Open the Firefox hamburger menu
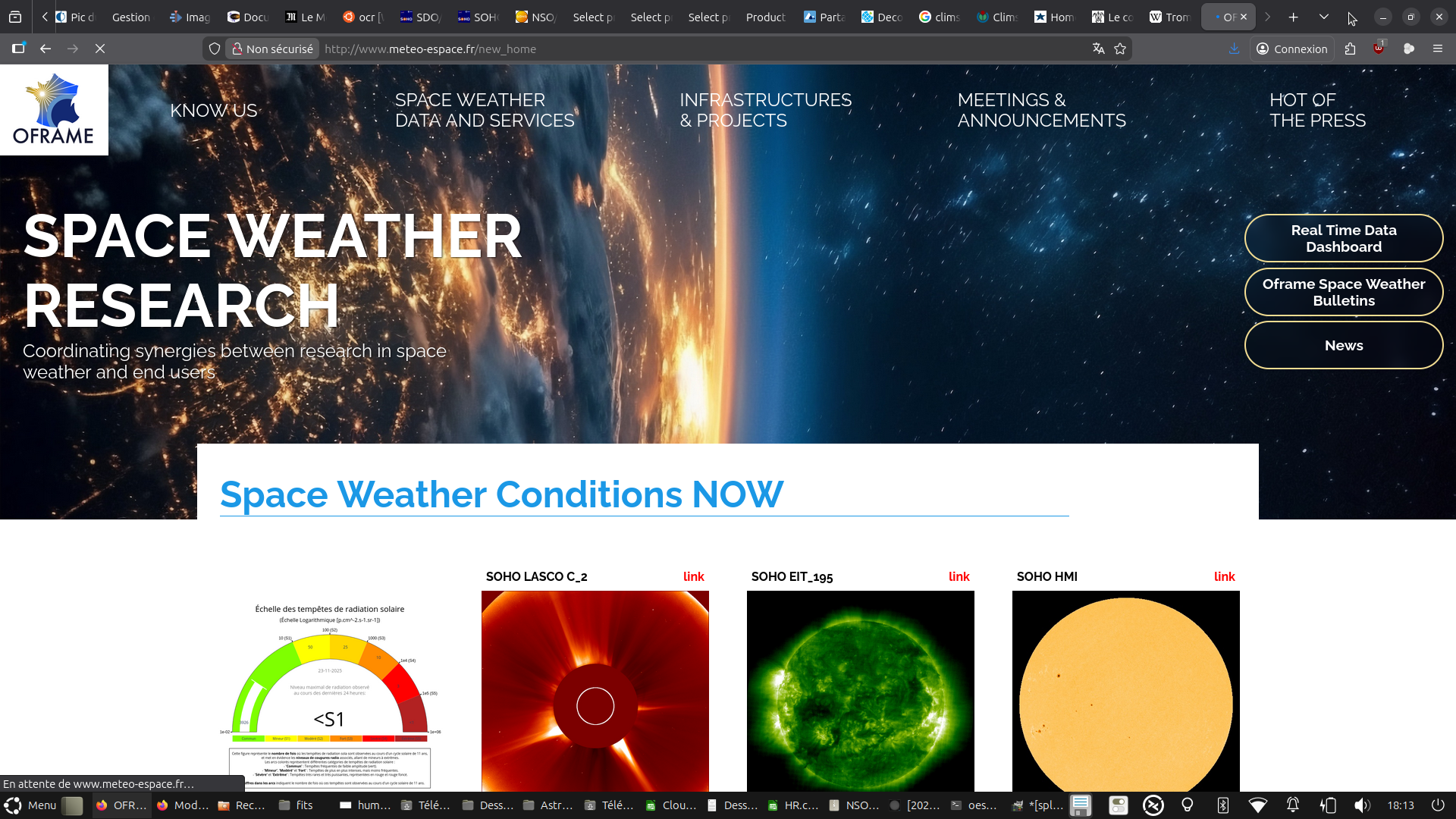Screen dimensions: 1456x819 coord(1437,49)
